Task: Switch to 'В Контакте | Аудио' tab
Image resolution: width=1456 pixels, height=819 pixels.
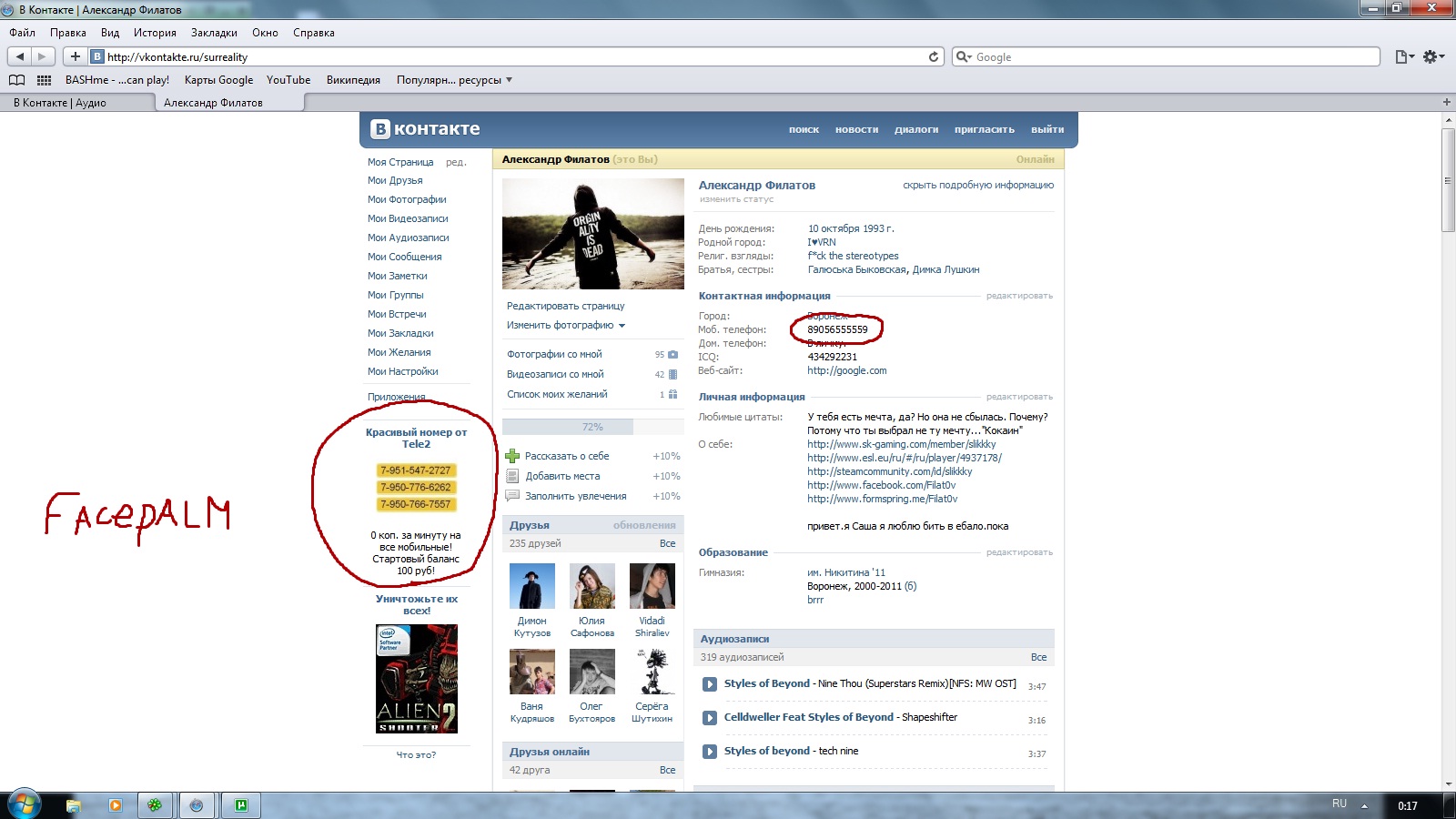Action: [77, 102]
